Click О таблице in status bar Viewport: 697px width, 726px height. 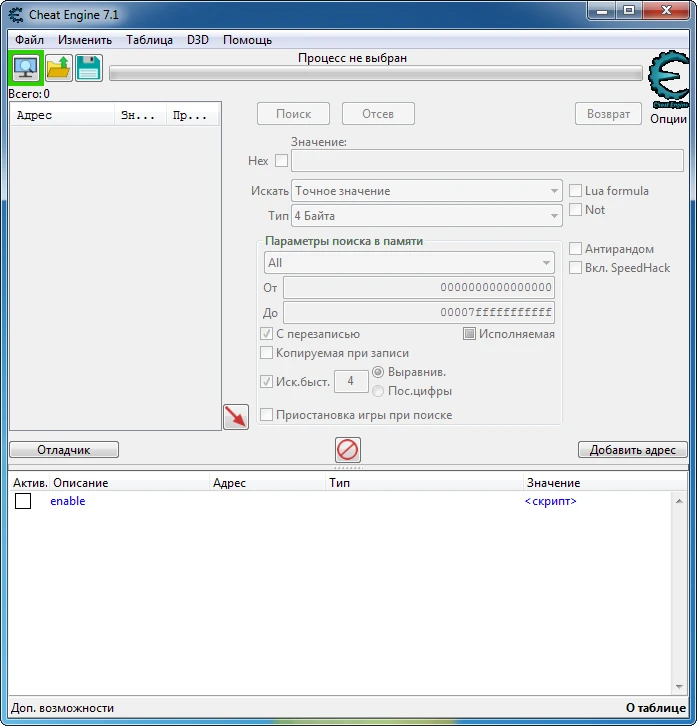(656, 708)
